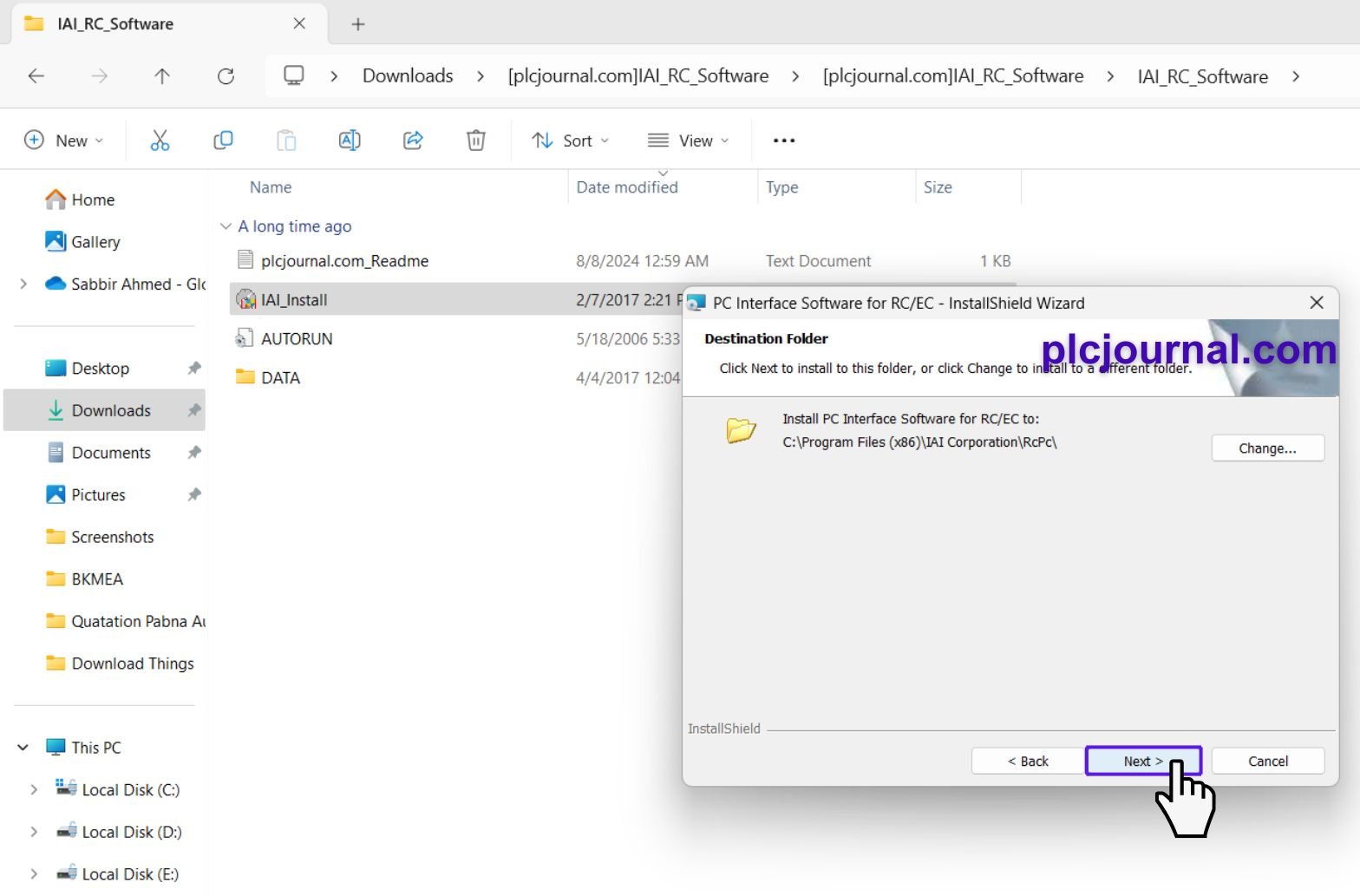The width and height of the screenshot is (1360, 896).
Task: Click Downloads breadcrumb in address bar
Action: click(x=408, y=75)
